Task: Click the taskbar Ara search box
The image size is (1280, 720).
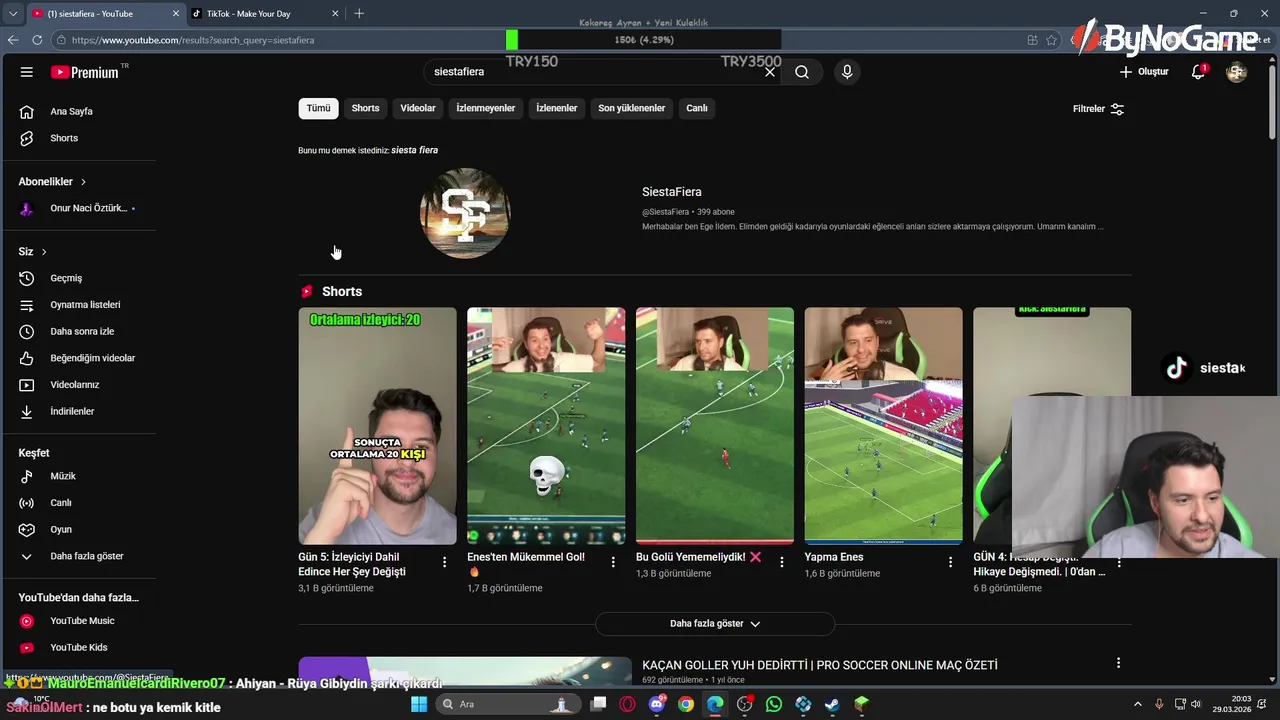Action: click(509, 704)
